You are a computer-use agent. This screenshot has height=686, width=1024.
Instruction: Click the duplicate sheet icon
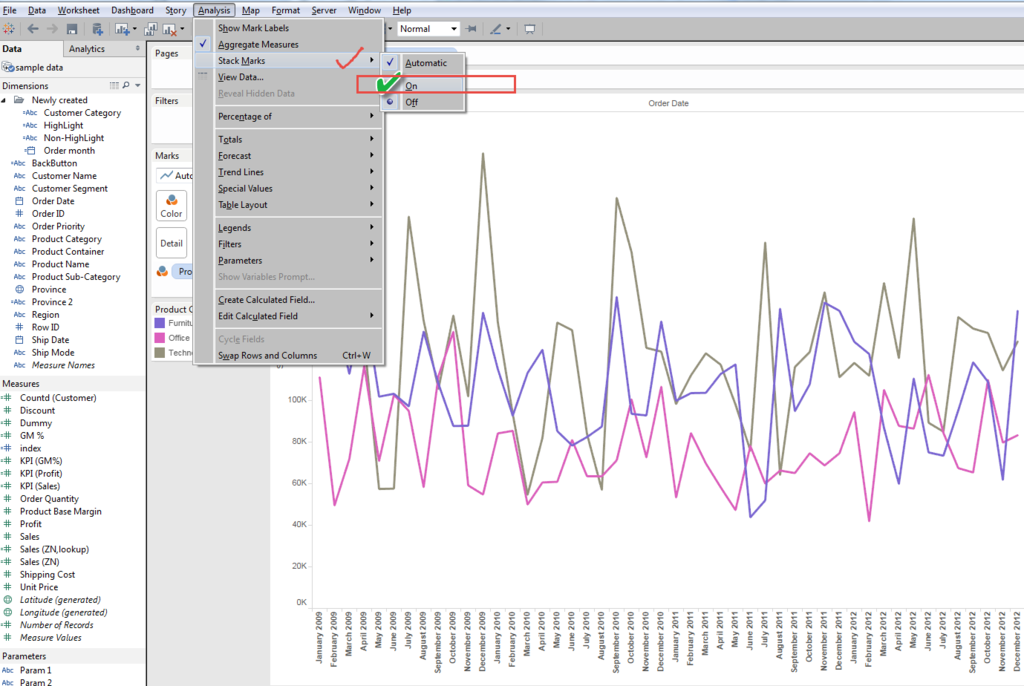[150, 29]
